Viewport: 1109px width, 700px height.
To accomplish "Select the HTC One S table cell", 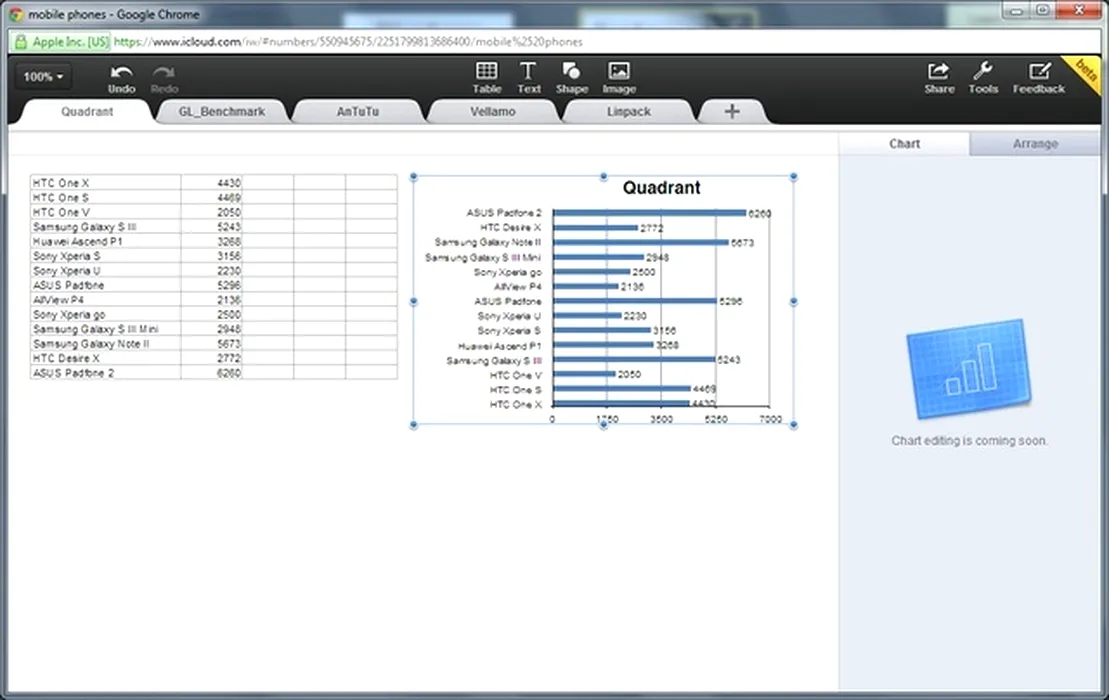I will tap(105, 197).
